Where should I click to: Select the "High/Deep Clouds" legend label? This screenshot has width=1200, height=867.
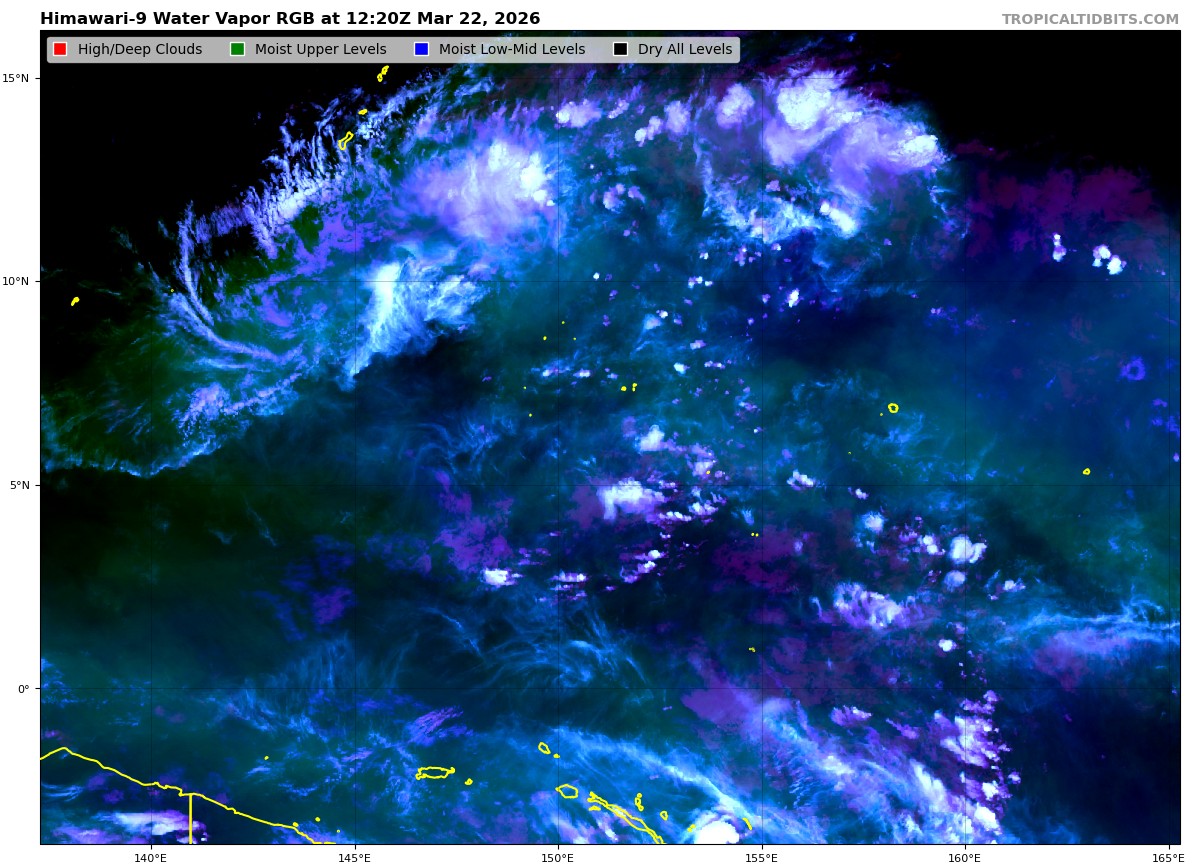click(139, 50)
